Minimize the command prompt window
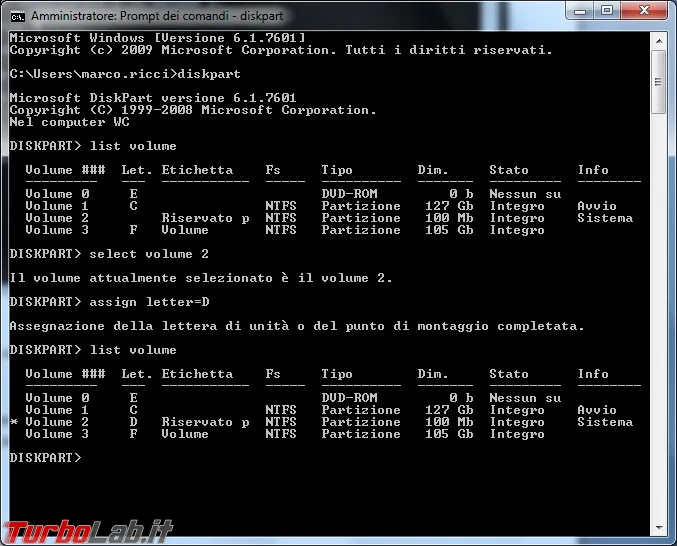The height and width of the screenshot is (546, 677). (x=580, y=10)
